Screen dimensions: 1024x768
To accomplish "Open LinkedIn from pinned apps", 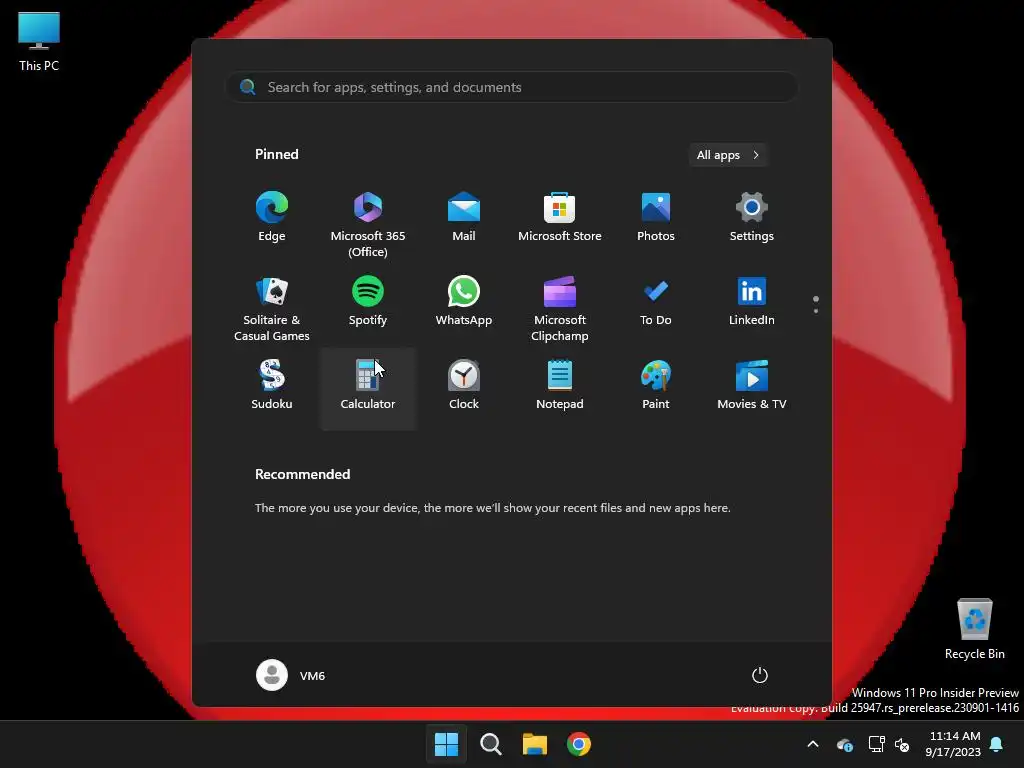I will [x=752, y=301].
